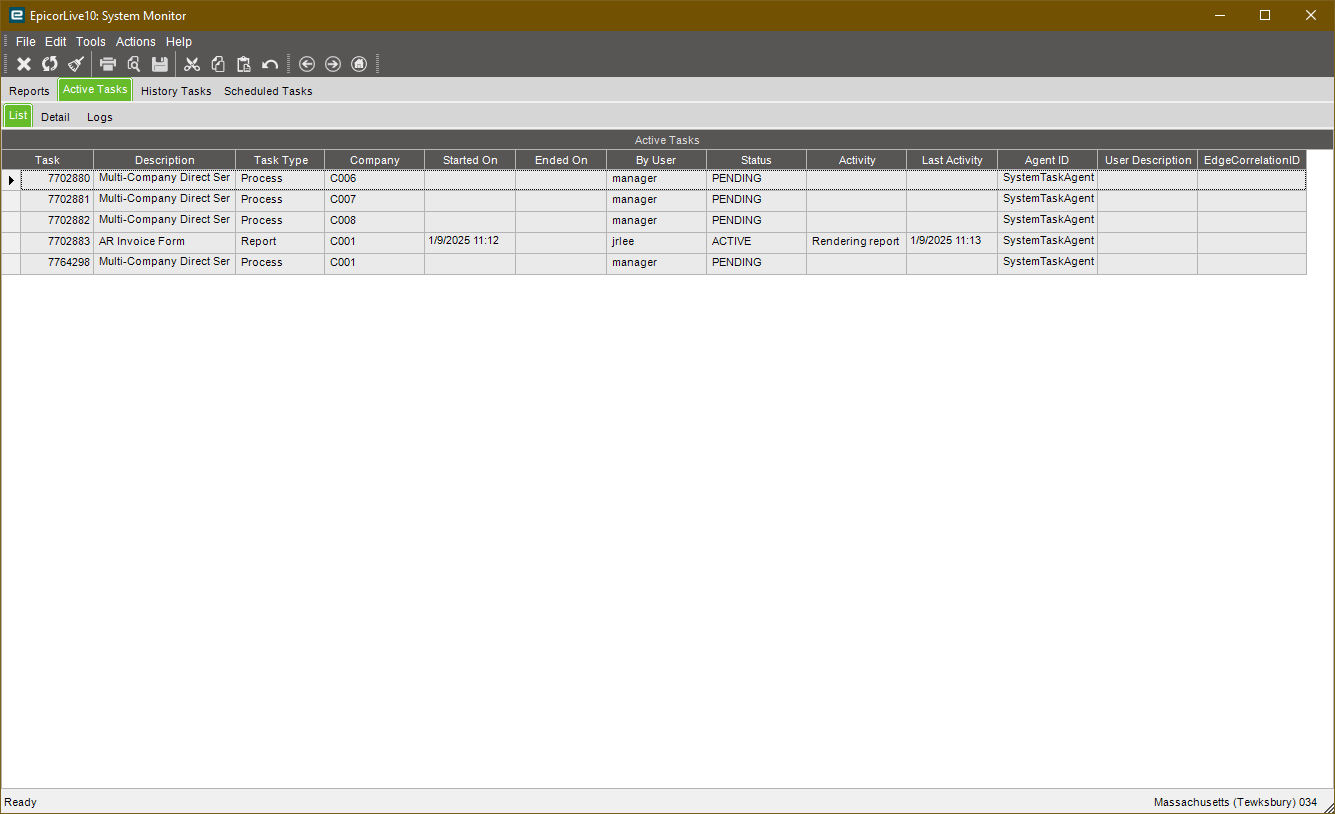Go forward with the right arrow icon
Screen dimensions: 1335x814
pyautogui.click(x=333, y=64)
